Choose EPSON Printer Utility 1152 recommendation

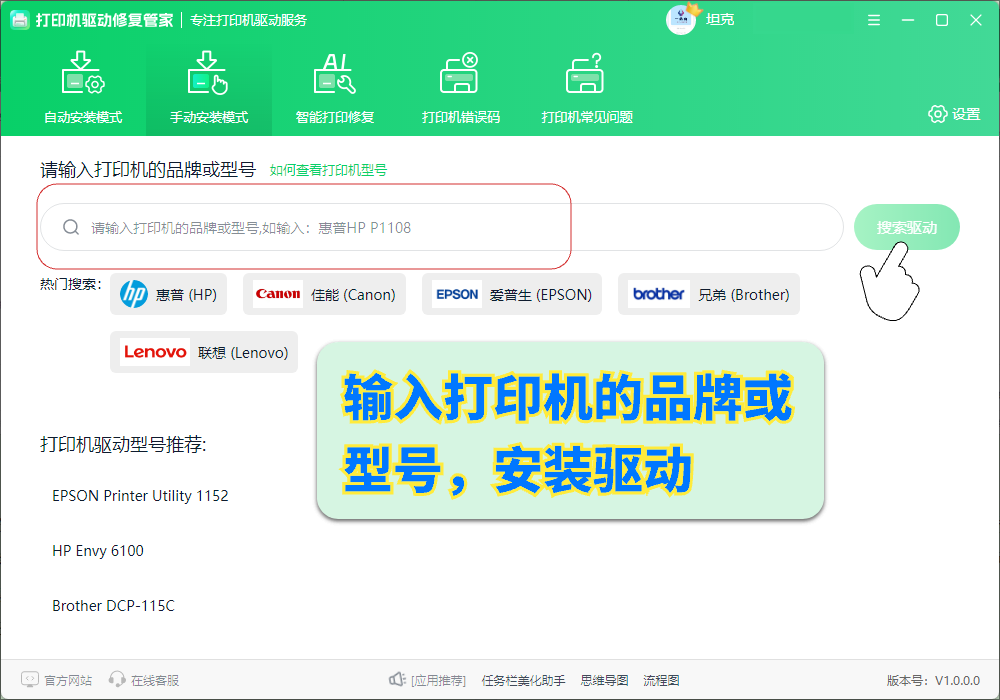pos(140,496)
